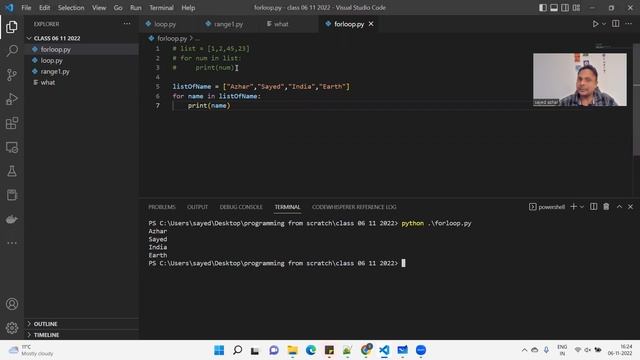Viewport: 640px width, 360px height.
Task: Open File Explorer from taskbar
Action: click(292, 350)
